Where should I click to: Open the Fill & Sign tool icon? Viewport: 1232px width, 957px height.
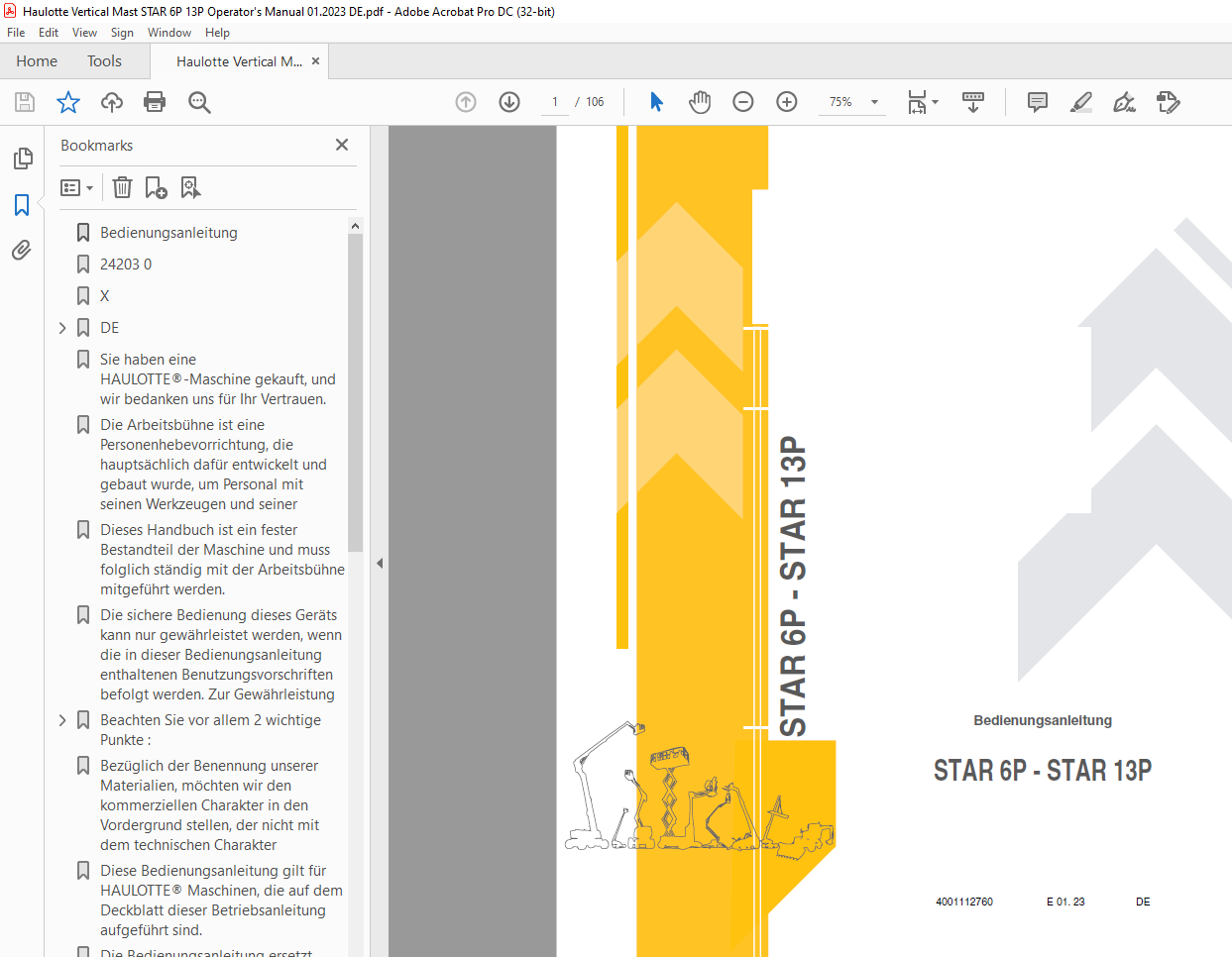(x=1124, y=102)
